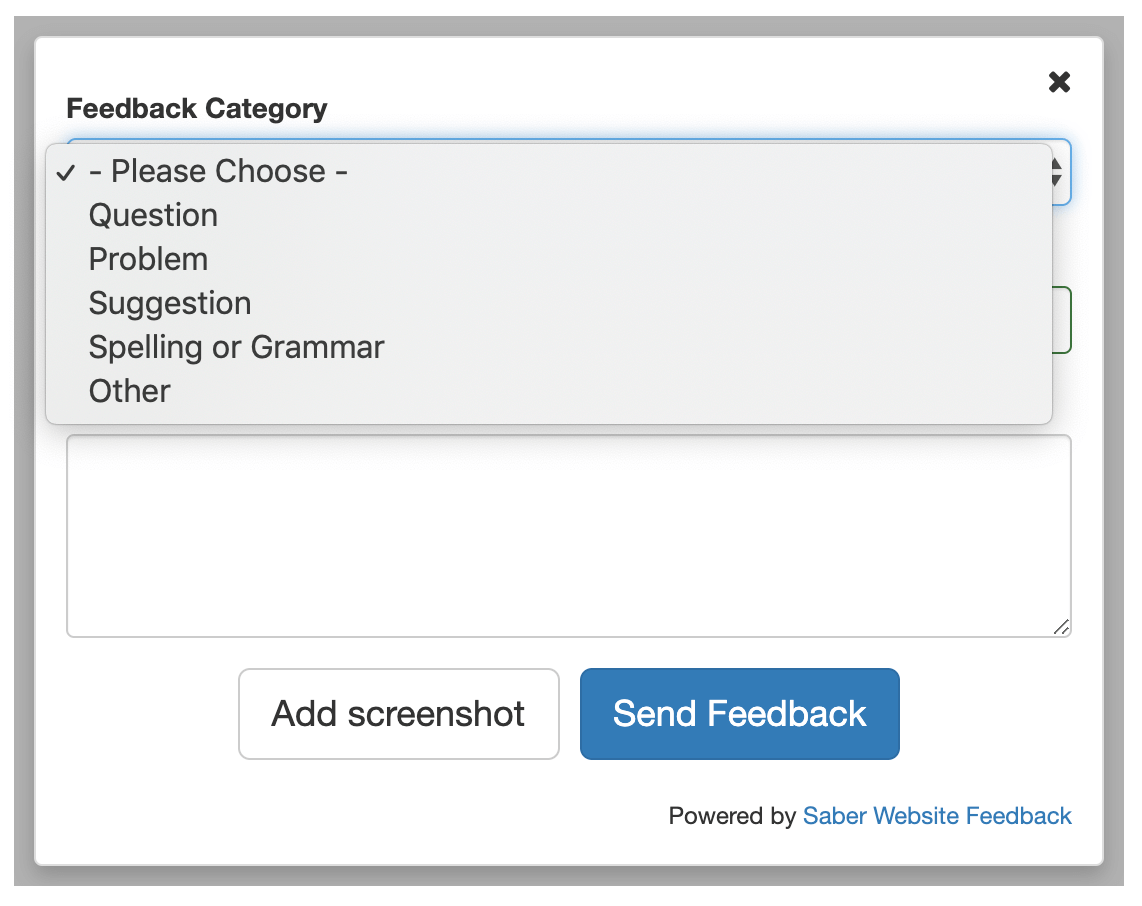Click the blue 'Send Feedback' button
This screenshot has width=1142, height=906.
coord(739,713)
